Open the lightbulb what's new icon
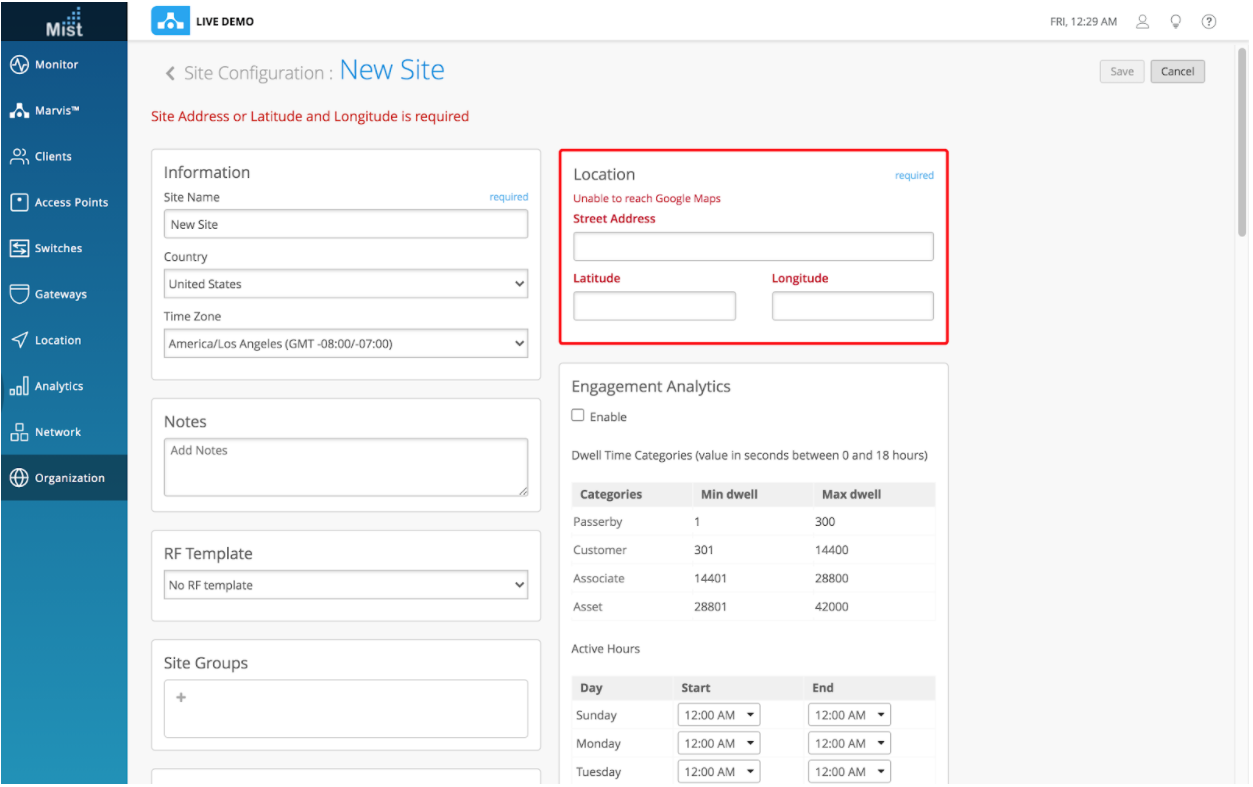Screen dimensions: 1253x787 click(1176, 21)
